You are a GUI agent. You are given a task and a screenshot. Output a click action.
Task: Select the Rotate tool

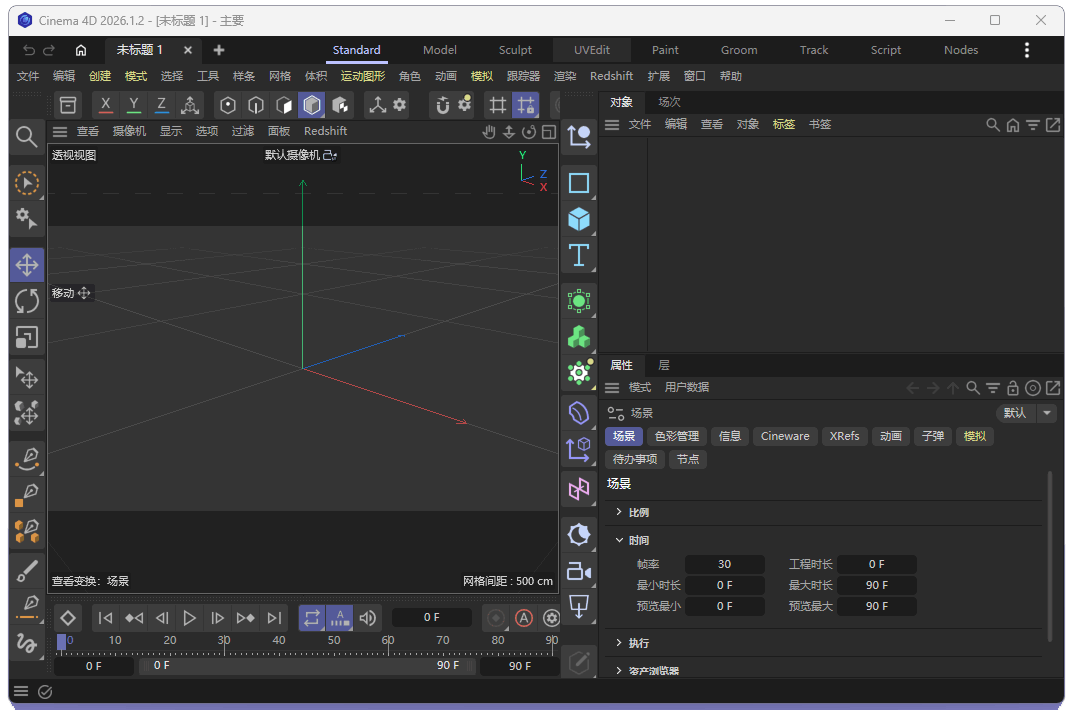pyautogui.click(x=27, y=301)
